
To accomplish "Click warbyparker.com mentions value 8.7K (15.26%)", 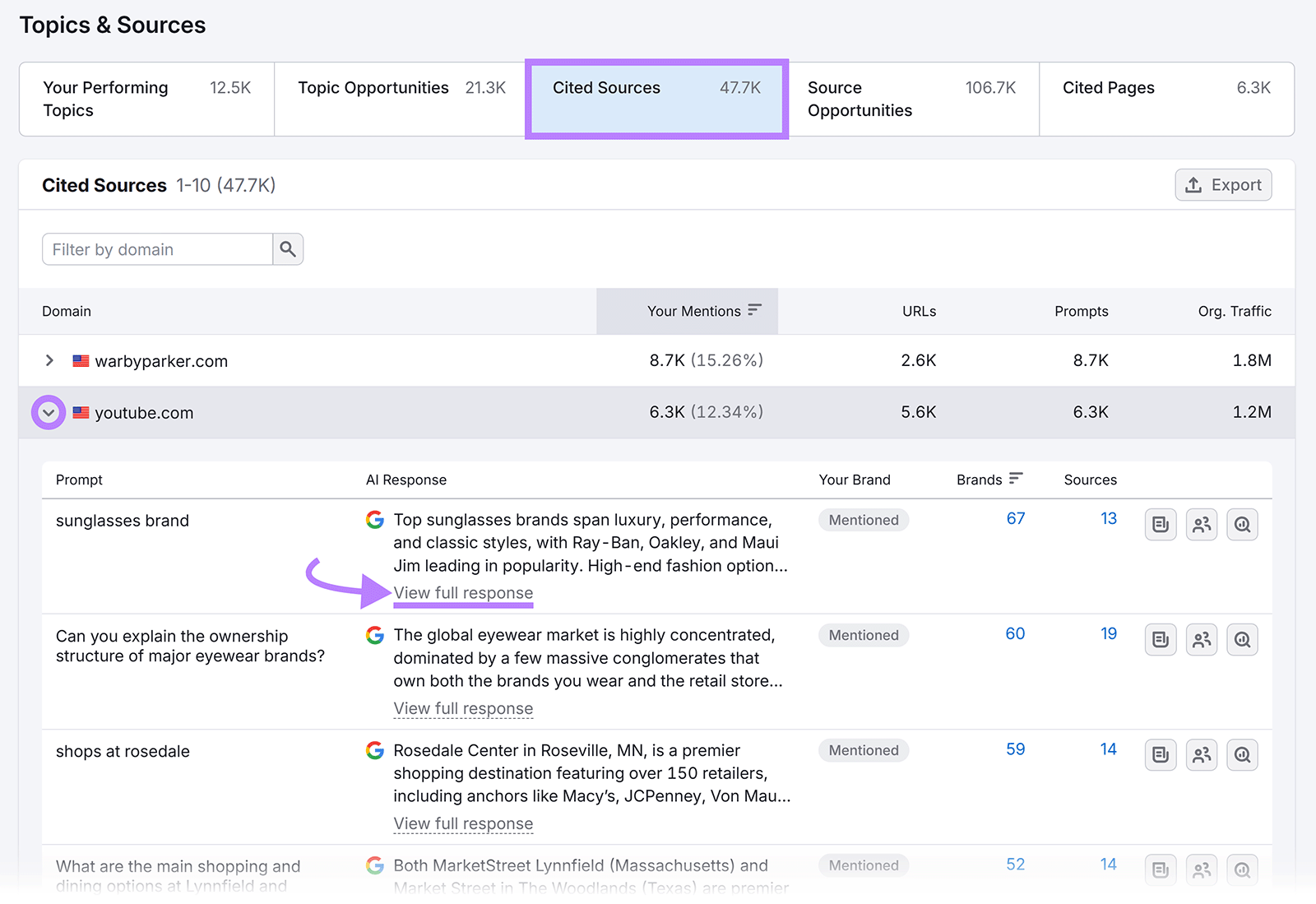I will click(706, 360).
